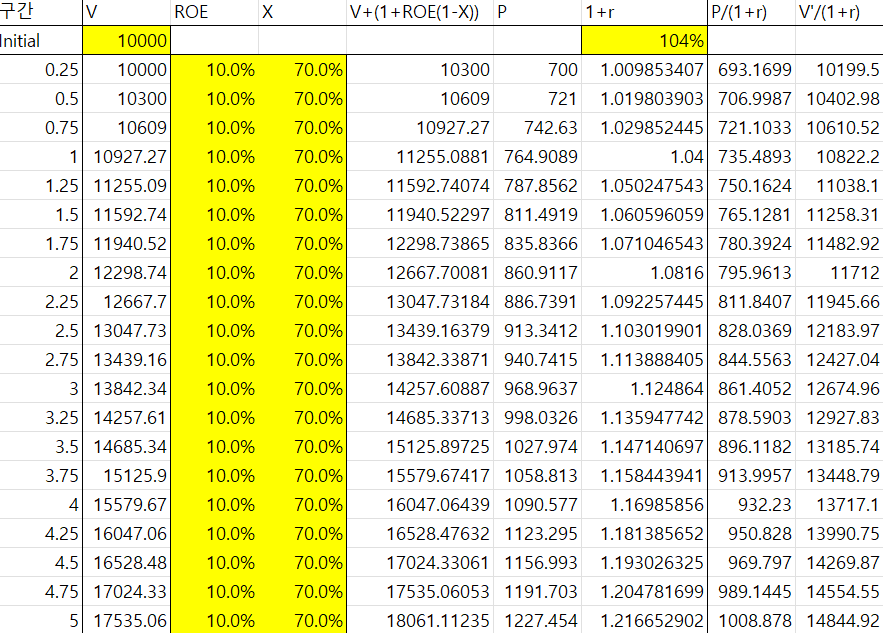Select the V+(1+ROE(1-X)) header cell
This screenshot has width=883, height=633.
[419, 12]
